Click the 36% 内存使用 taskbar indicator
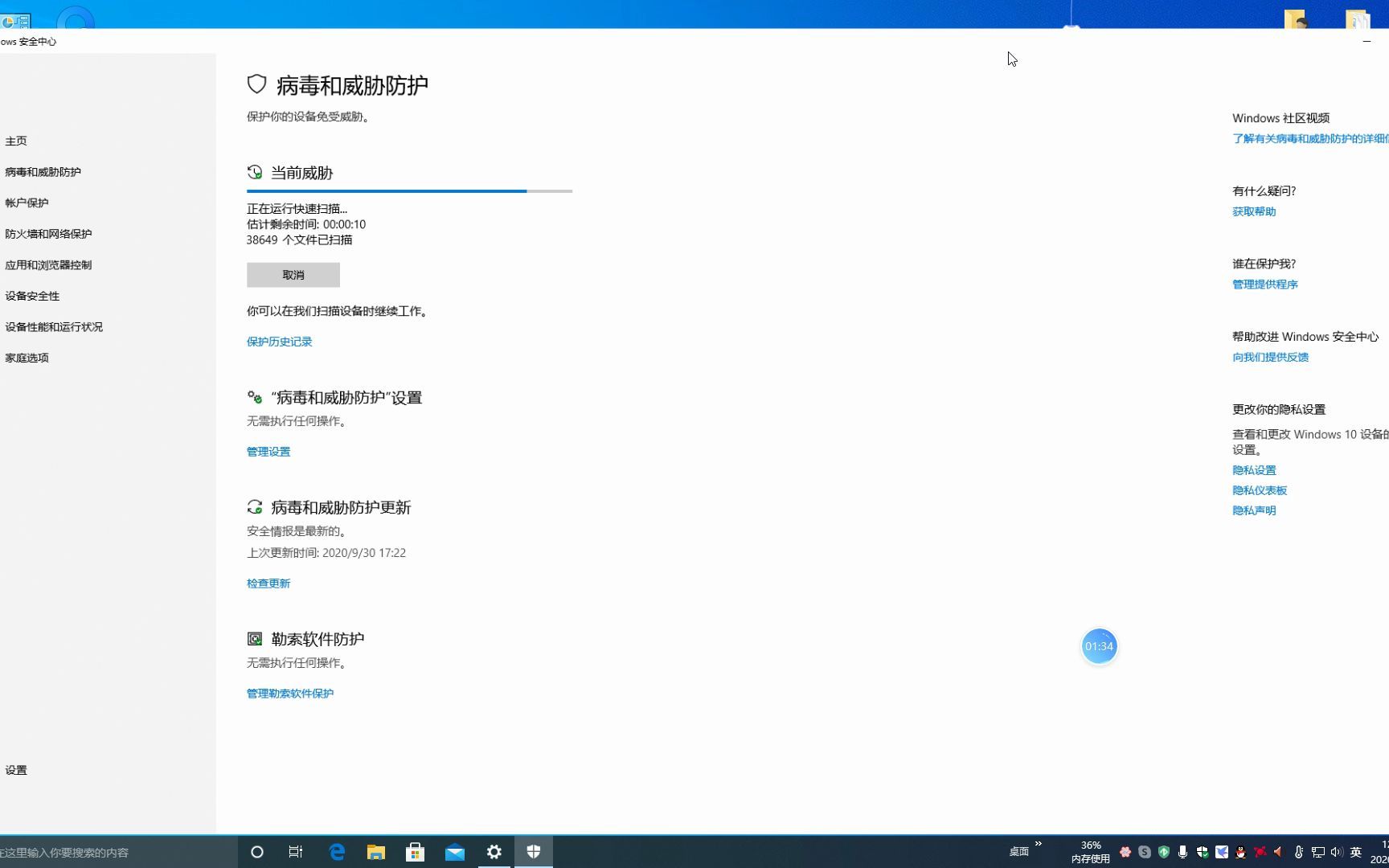Image resolution: width=1389 pixels, height=868 pixels. click(1091, 852)
